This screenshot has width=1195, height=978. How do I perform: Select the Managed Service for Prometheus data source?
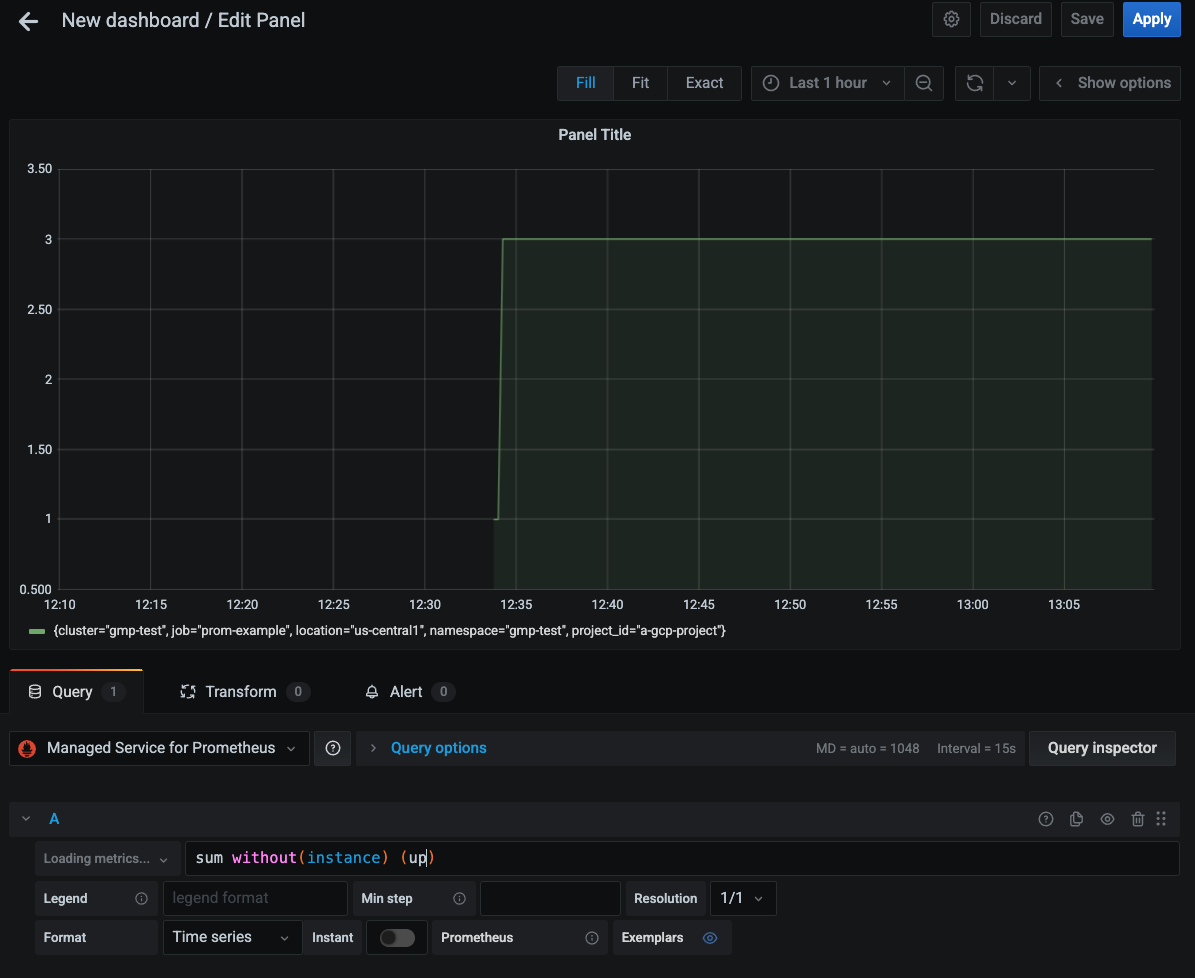click(158, 748)
